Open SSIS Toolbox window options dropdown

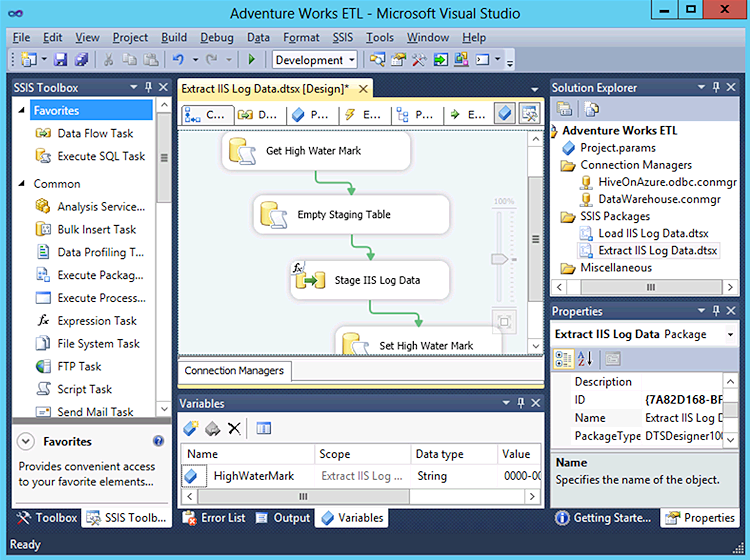click(134, 87)
